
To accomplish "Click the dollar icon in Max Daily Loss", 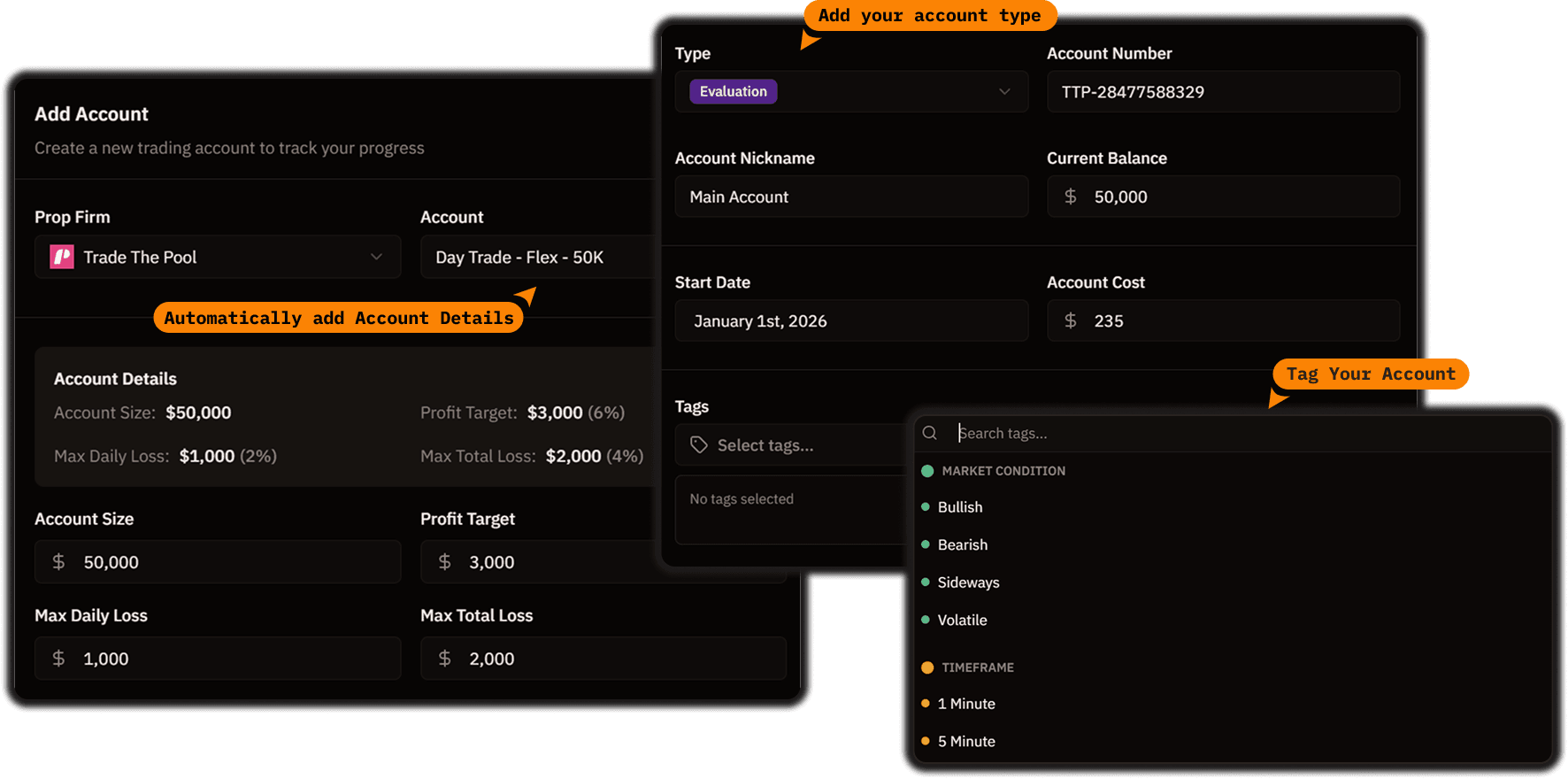I will pyautogui.click(x=58, y=659).
